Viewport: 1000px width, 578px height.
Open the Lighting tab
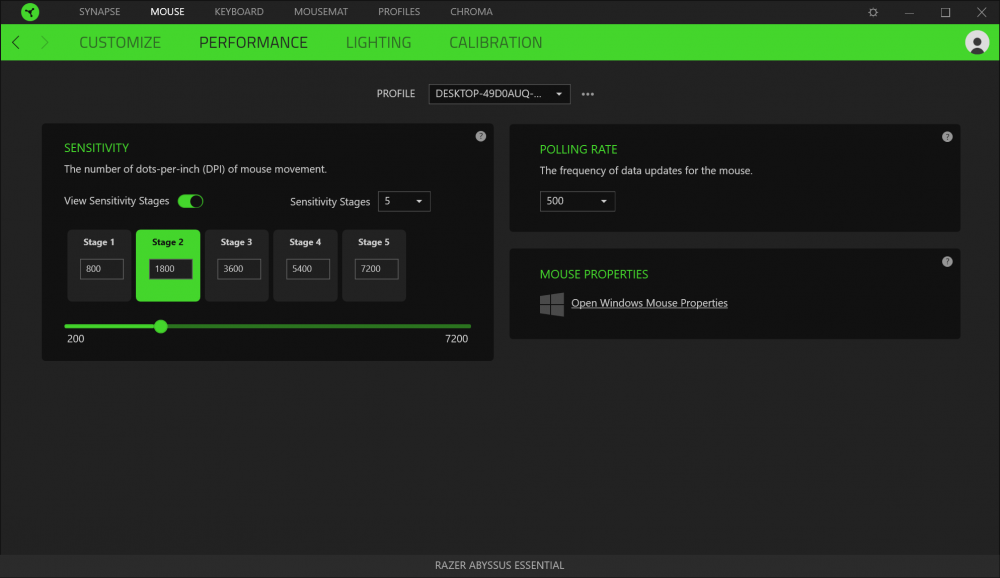(378, 43)
